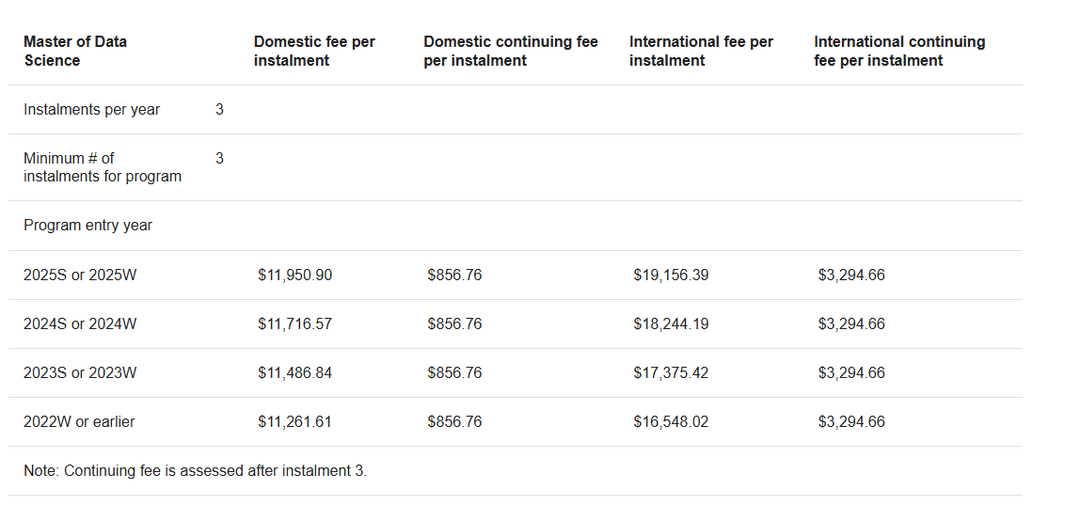Select the $18,244.19 international fee value
This screenshot has width=1080, height=519.
[x=671, y=324]
